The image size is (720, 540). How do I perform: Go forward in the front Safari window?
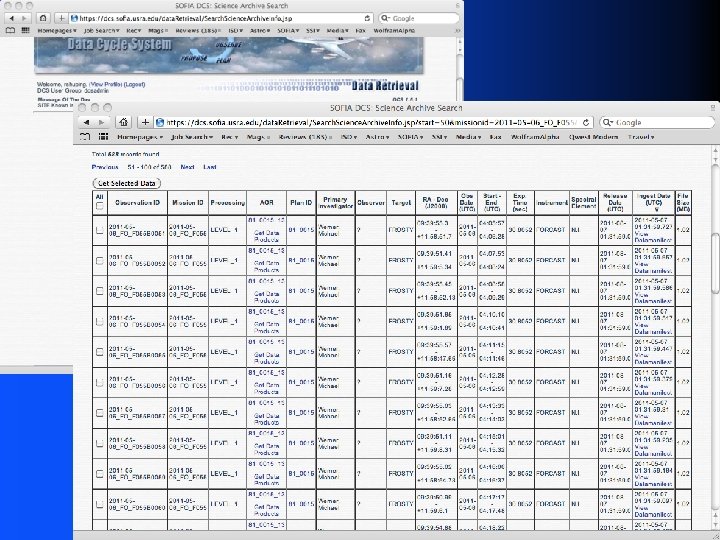(x=101, y=123)
